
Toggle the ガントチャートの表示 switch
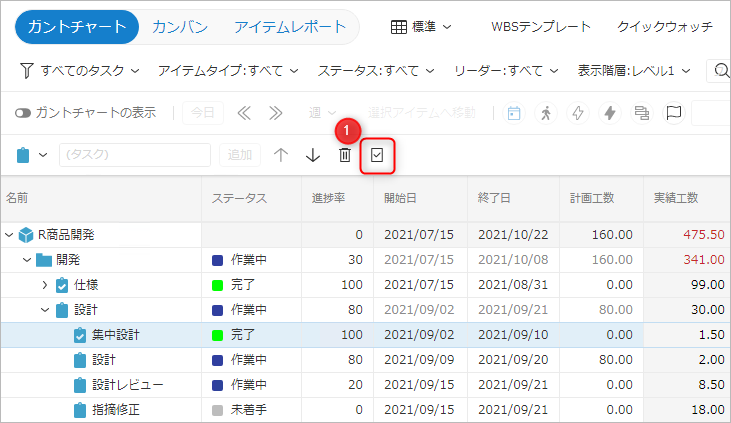23,113
